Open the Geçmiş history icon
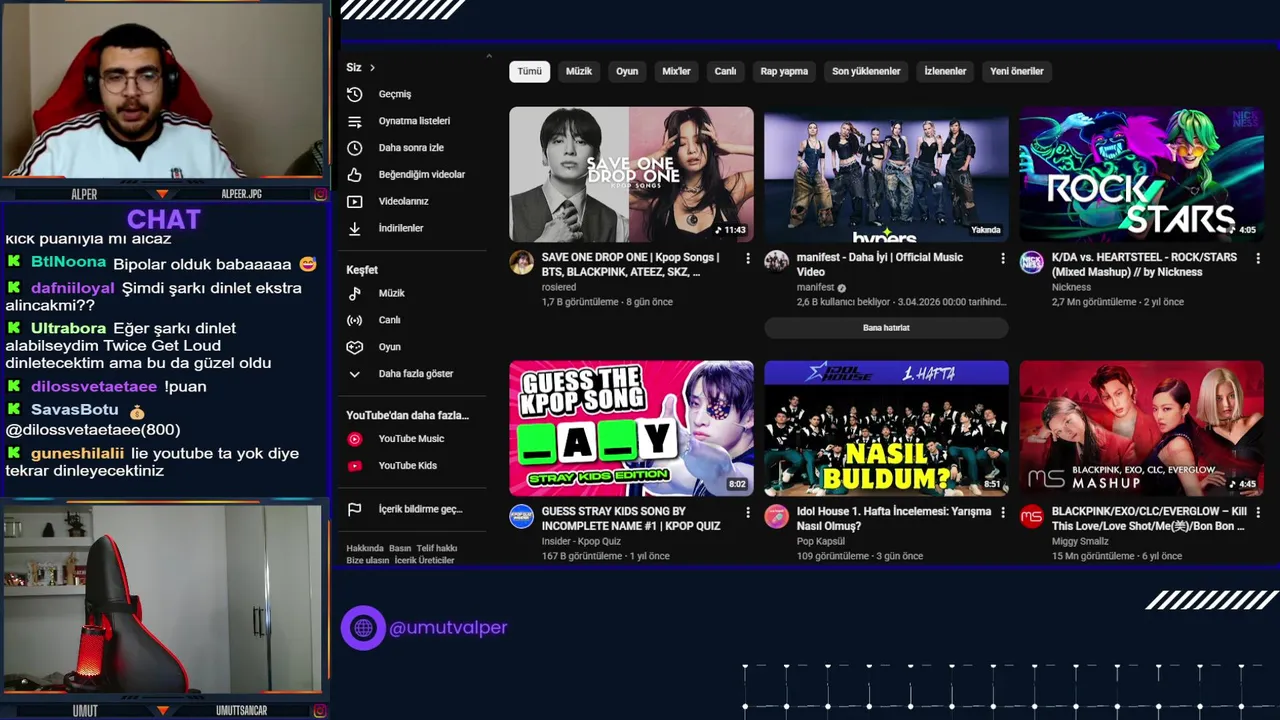Screen dimensions: 1280x720 click(x=354, y=94)
